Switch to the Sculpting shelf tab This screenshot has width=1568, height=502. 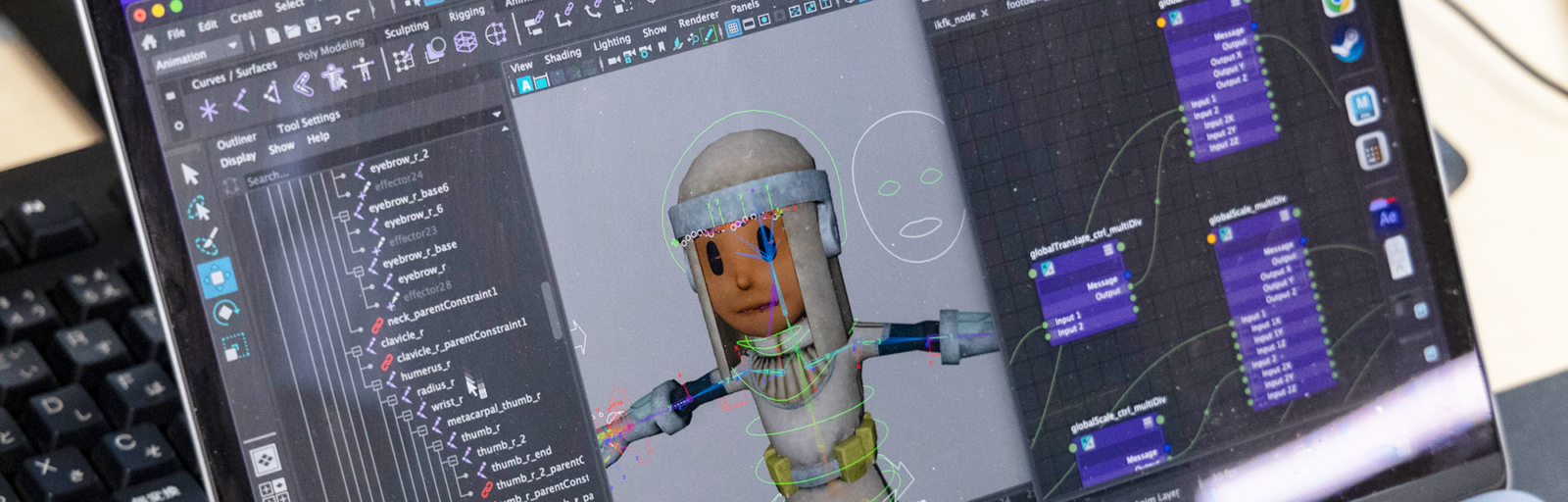(407, 29)
